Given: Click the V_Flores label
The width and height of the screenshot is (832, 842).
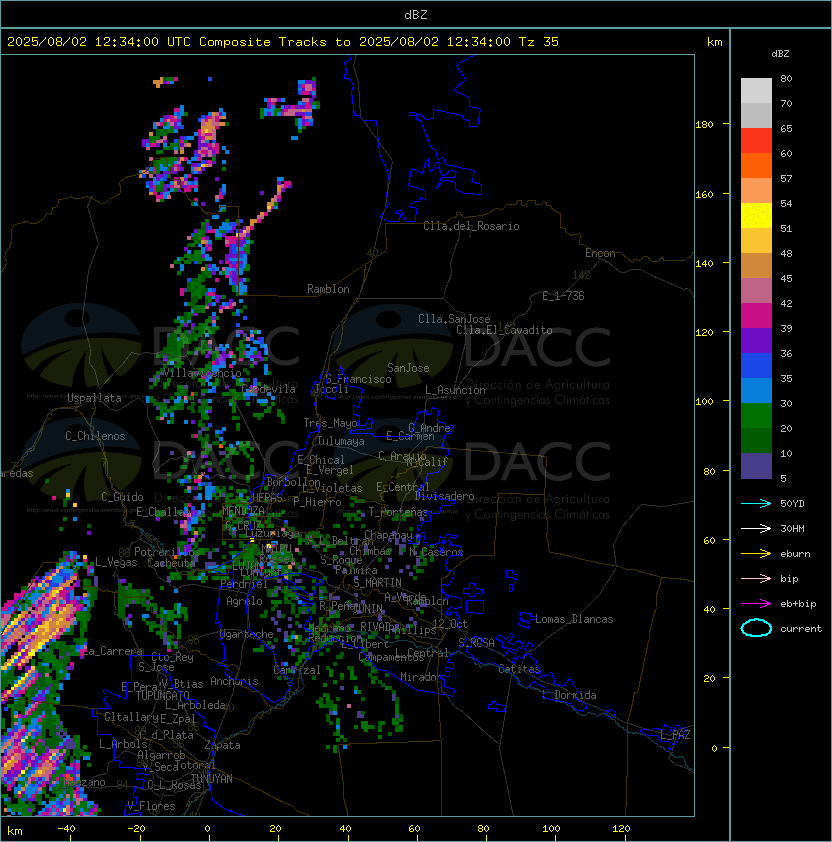Looking at the screenshot, I should click(x=151, y=806).
